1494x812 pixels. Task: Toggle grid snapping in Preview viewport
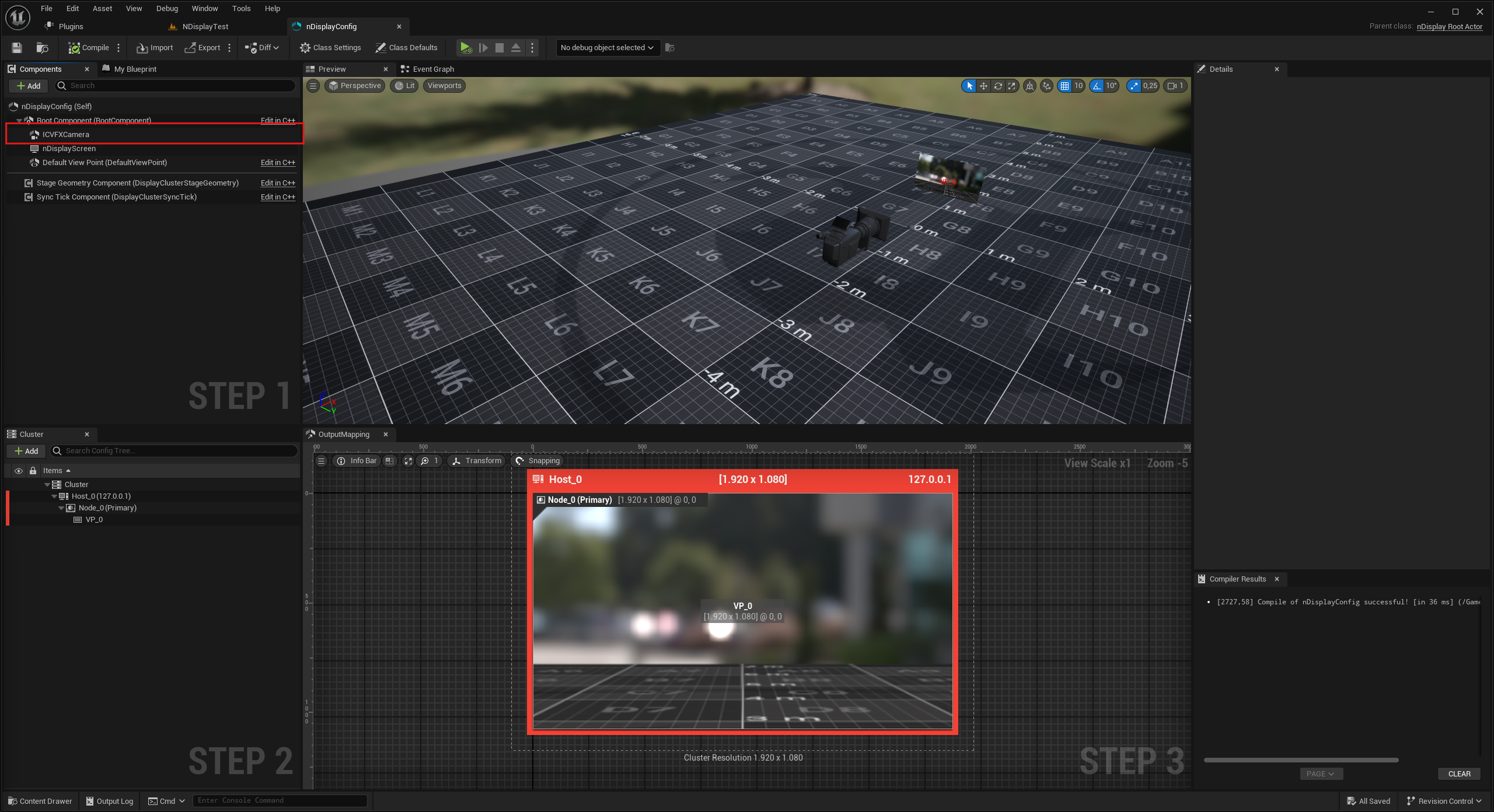pyautogui.click(x=1065, y=86)
